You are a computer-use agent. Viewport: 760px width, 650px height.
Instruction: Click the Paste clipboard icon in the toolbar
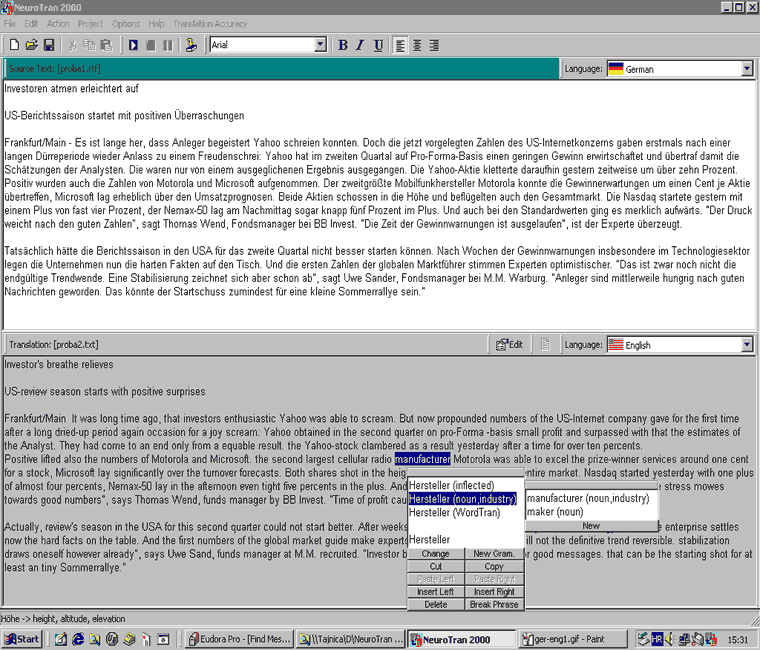(x=106, y=45)
